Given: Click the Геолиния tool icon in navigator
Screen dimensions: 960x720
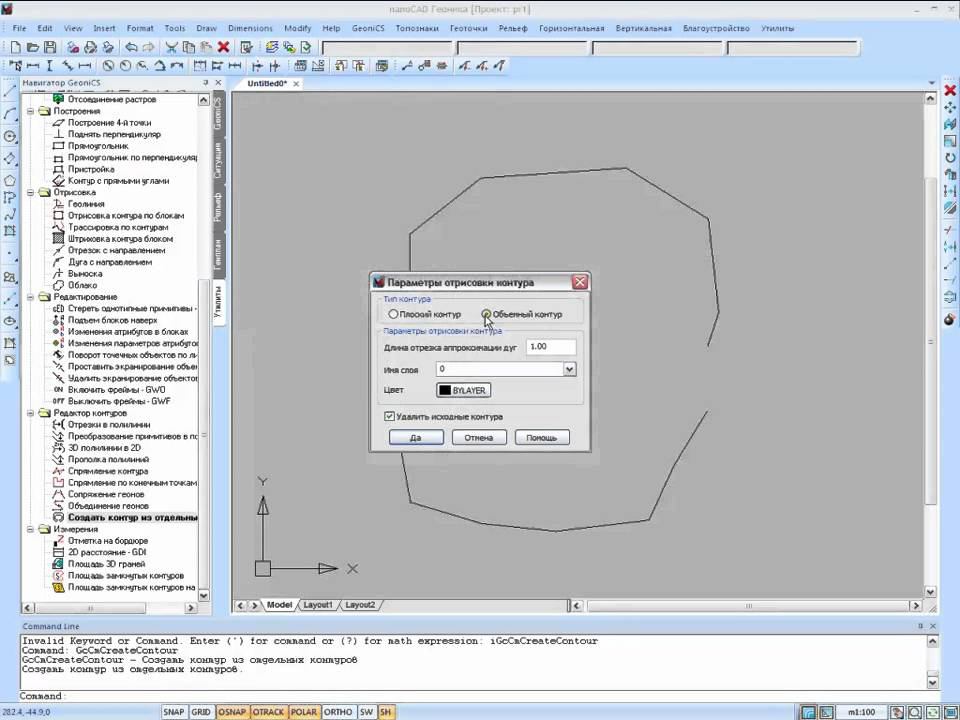Looking at the screenshot, I should [x=59, y=204].
